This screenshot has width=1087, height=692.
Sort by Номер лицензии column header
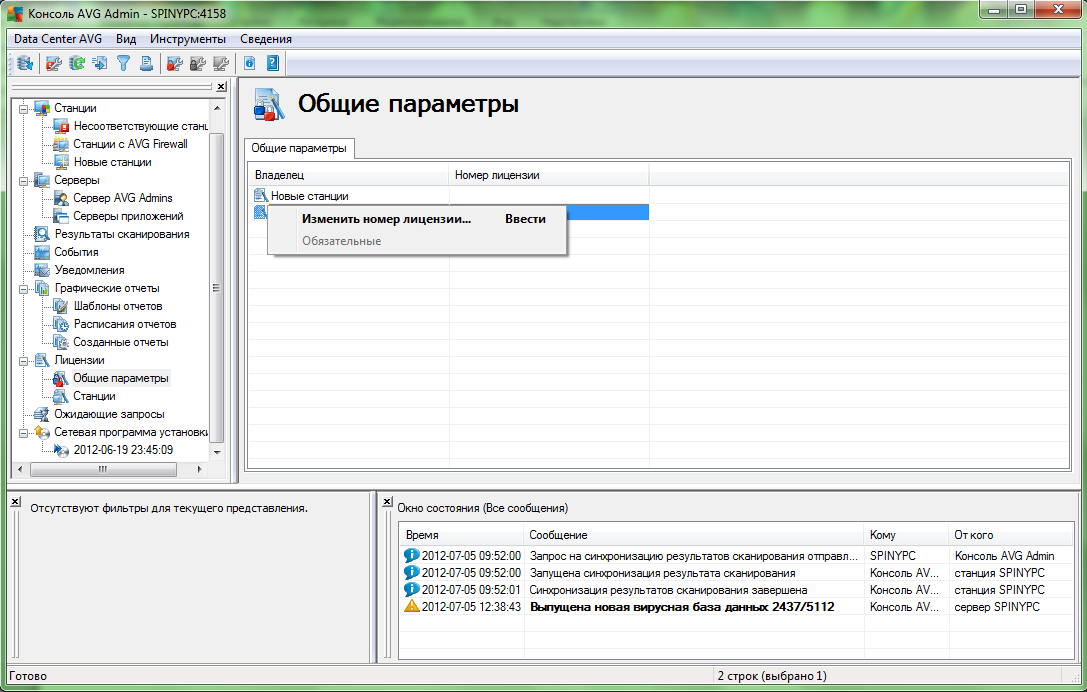pyautogui.click(x=549, y=175)
